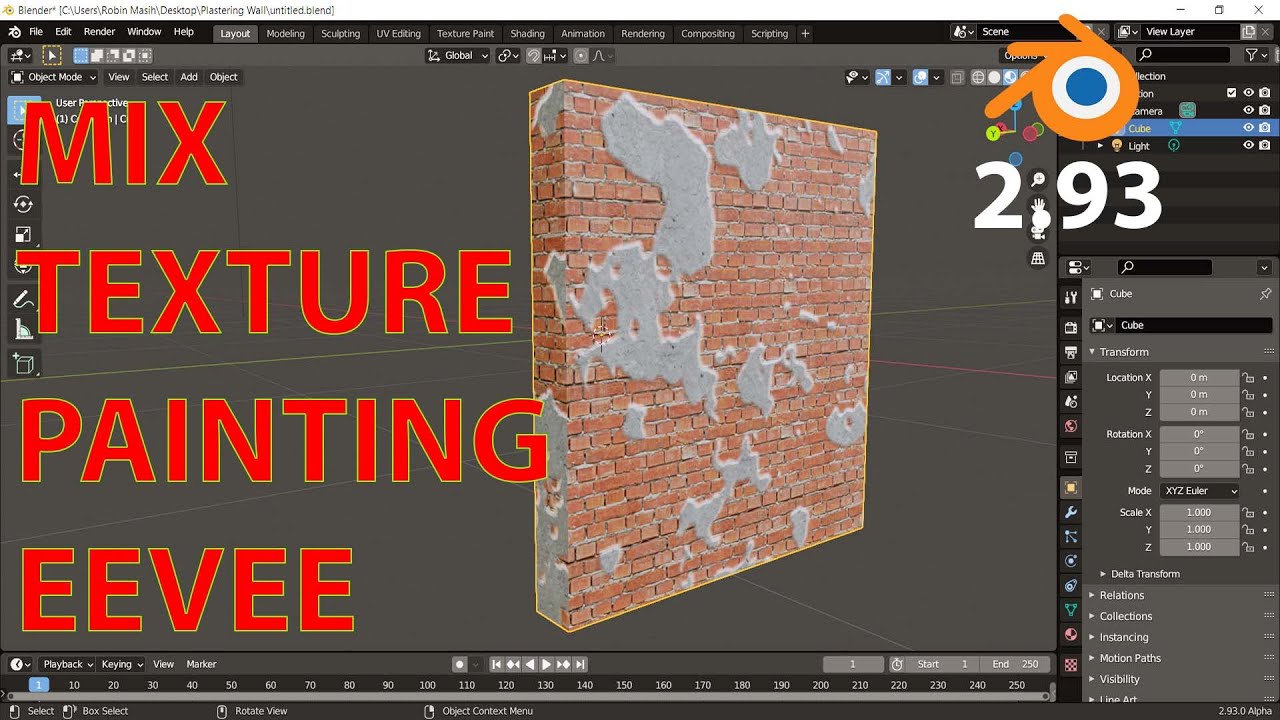Toggle lock on Location X
The image size is (1280, 720).
1248,377
